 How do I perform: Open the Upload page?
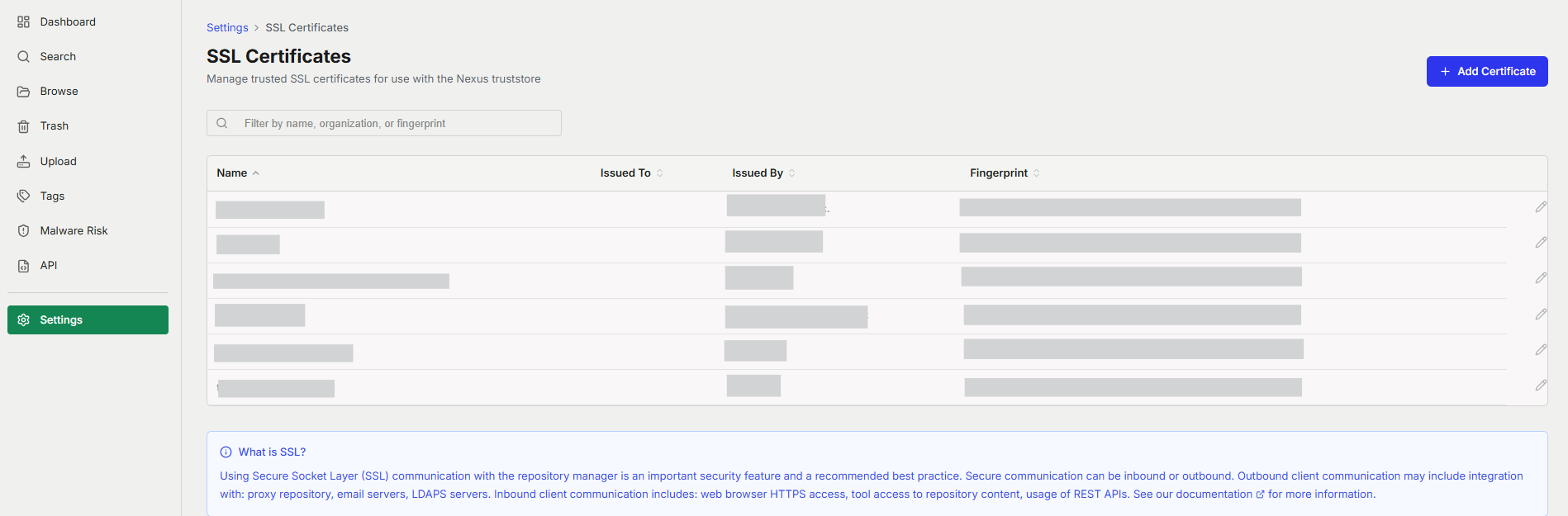click(x=58, y=161)
